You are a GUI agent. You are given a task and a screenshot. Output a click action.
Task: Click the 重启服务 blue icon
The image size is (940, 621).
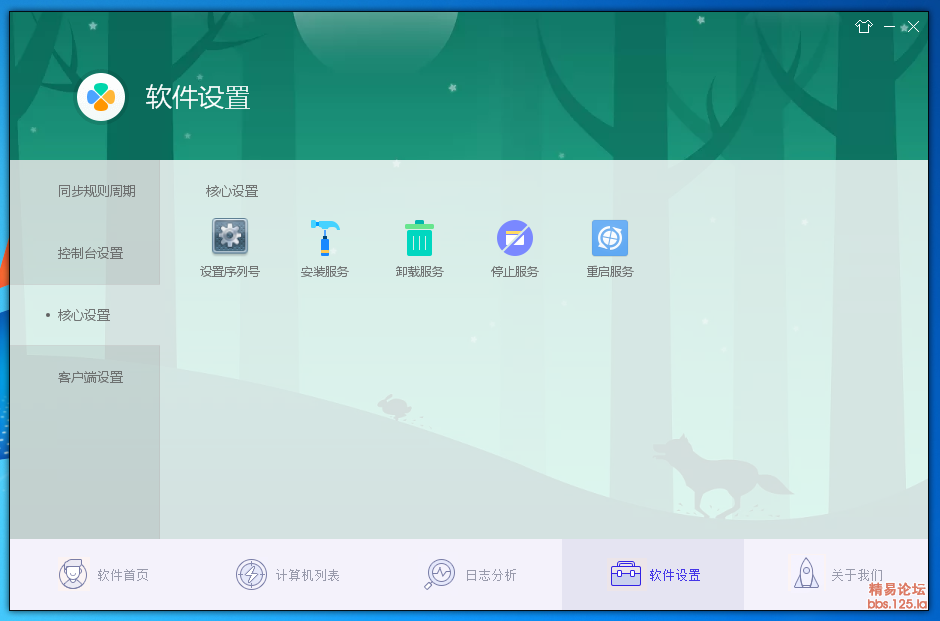coord(610,238)
